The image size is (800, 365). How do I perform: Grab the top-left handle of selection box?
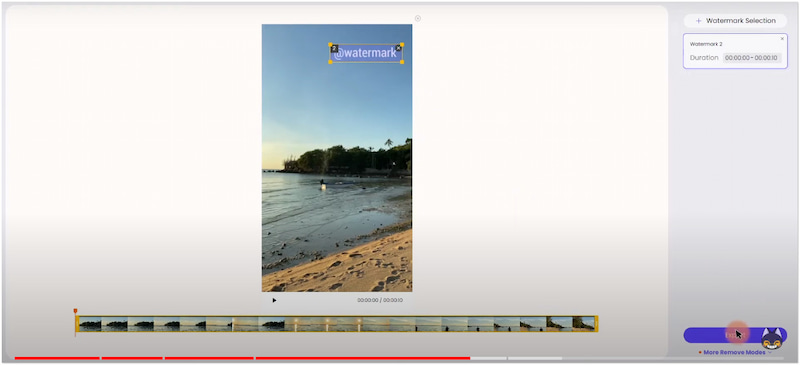[330, 44]
